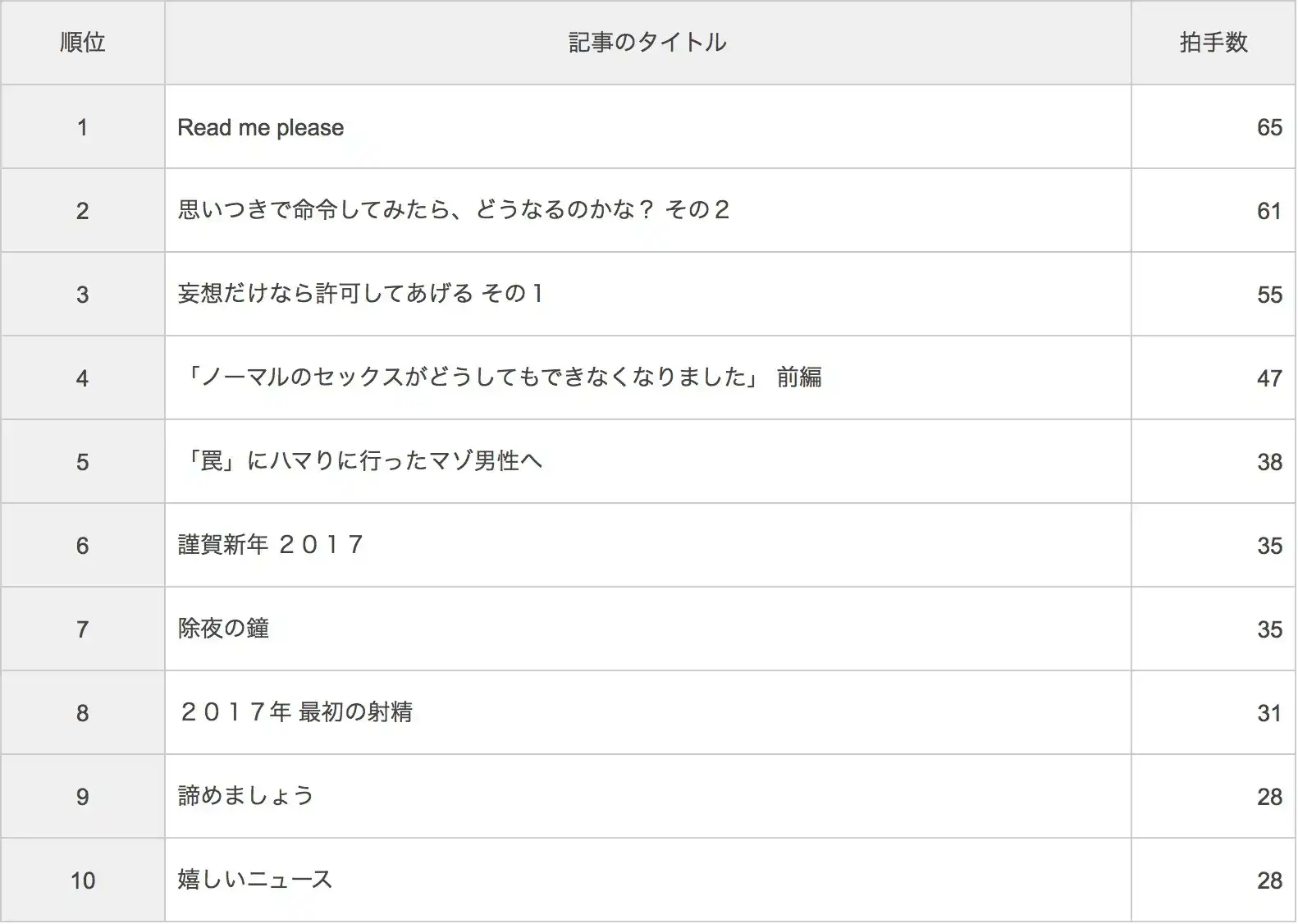
Task: Open the "除夜の鐘" article
Action: click(223, 629)
